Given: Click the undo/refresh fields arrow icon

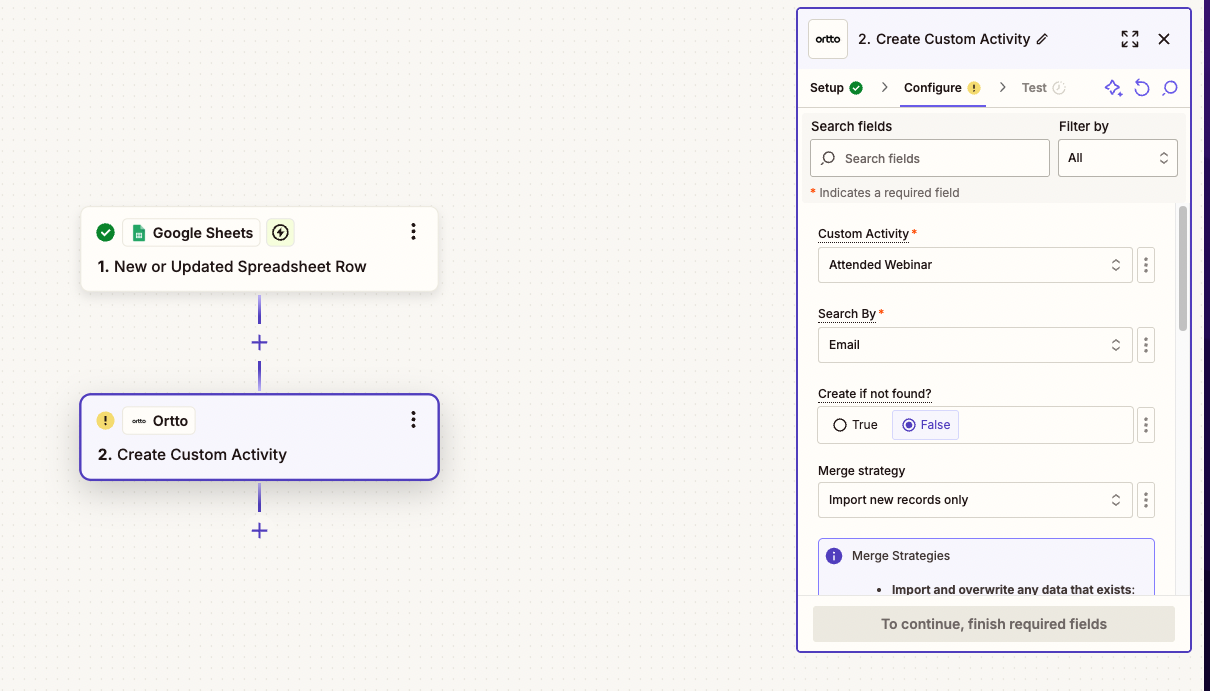Looking at the screenshot, I should (x=1142, y=88).
